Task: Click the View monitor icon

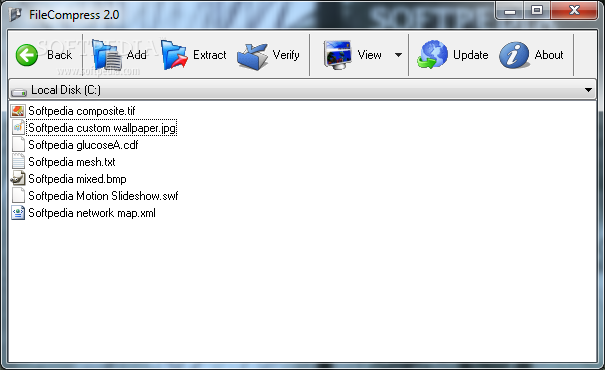Action: point(338,55)
